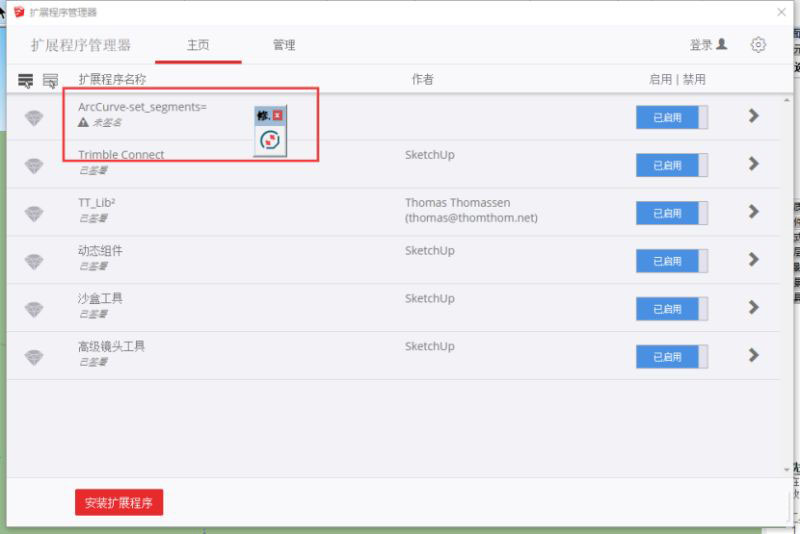
Task: Click the 扩展程序管理器 heading text
Action: 81,45
